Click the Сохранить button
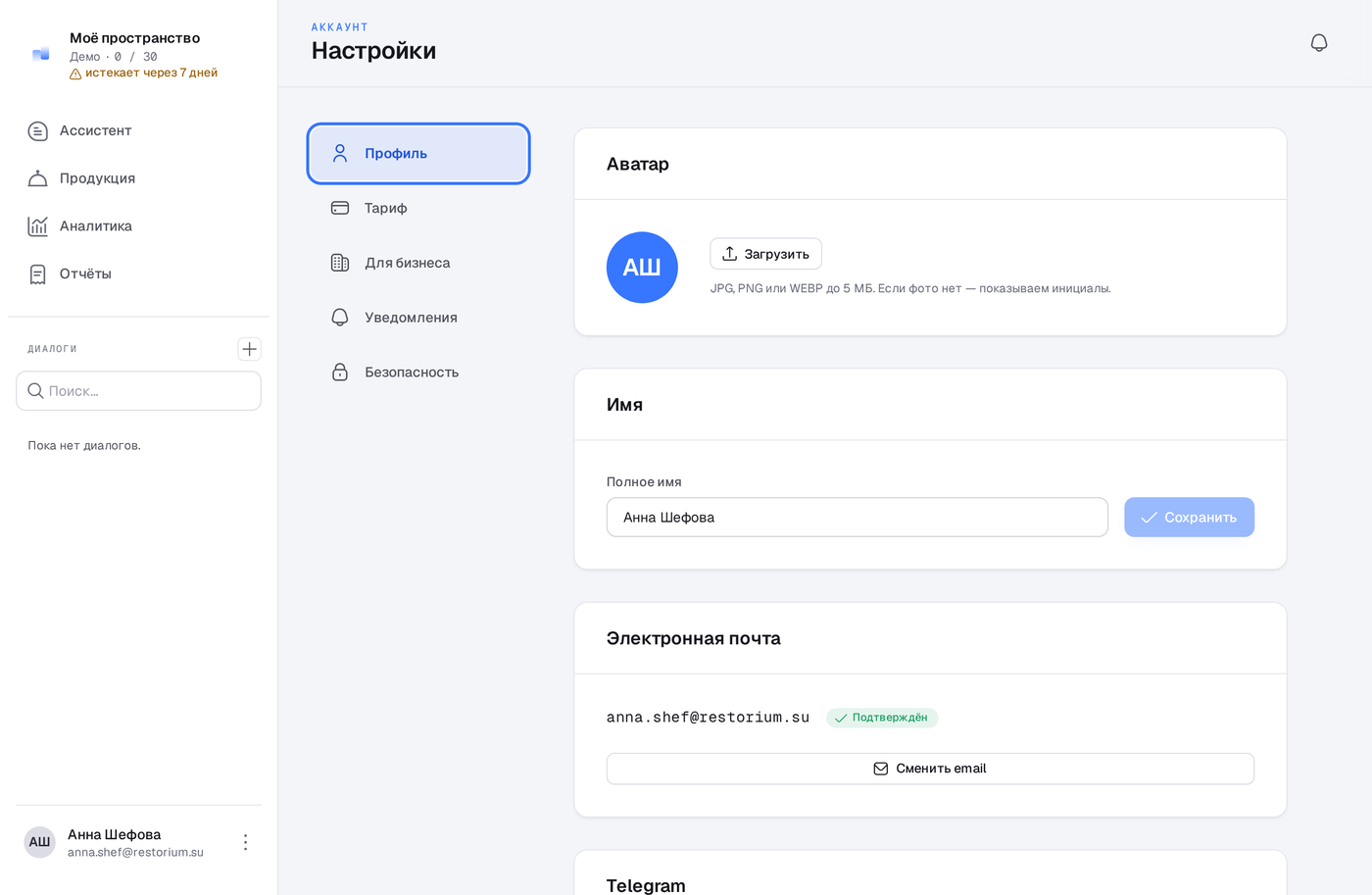 [1189, 518]
